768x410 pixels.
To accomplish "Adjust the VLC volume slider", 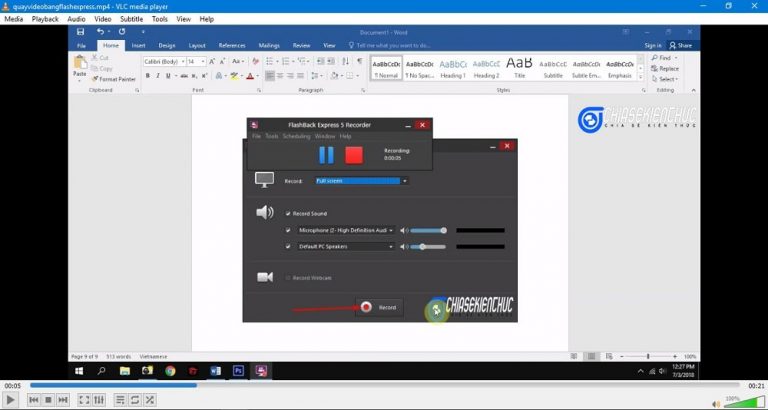I will (x=744, y=402).
